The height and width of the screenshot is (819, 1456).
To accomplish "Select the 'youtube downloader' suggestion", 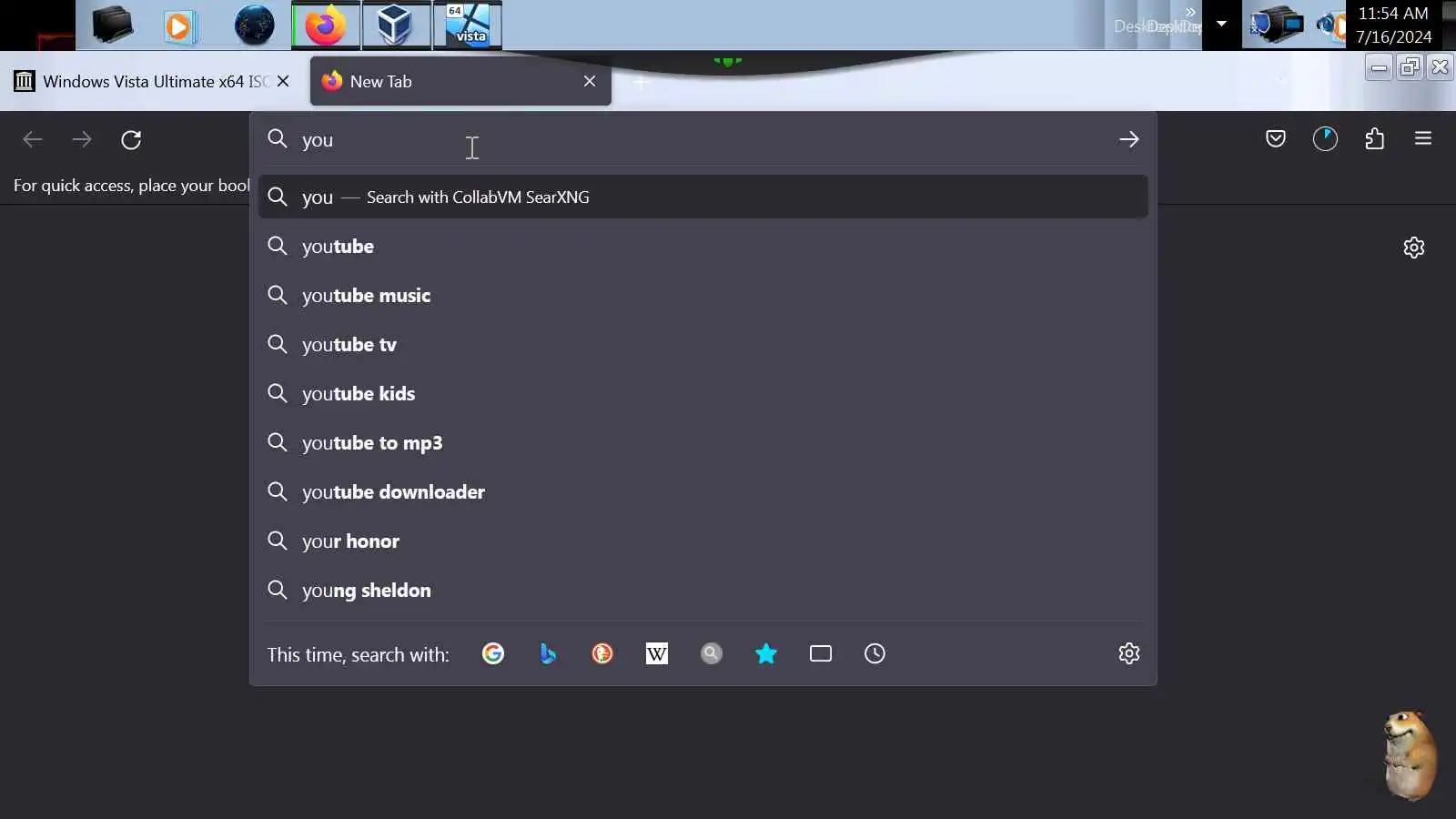I will click(703, 492).
